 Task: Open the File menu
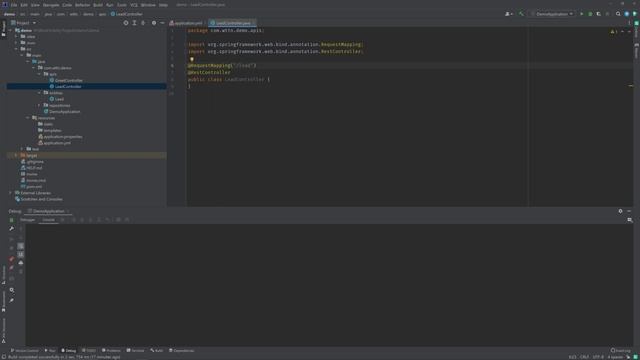point(14,5)
